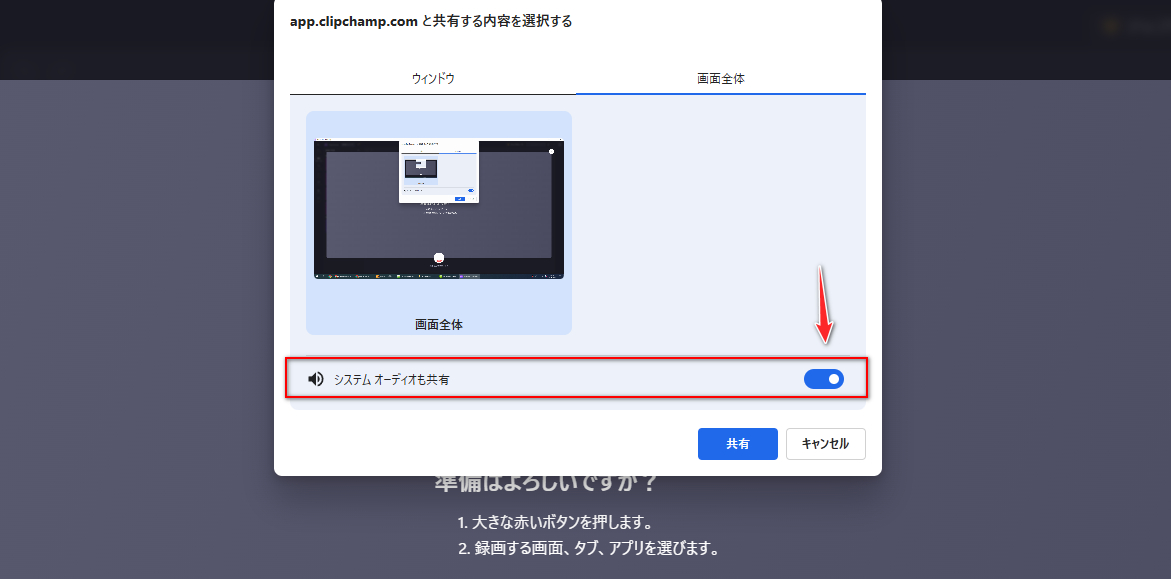Click the miniature taskbar shown in the preview
Viewport: 1171px width, 579px height.
pos(438,276)
